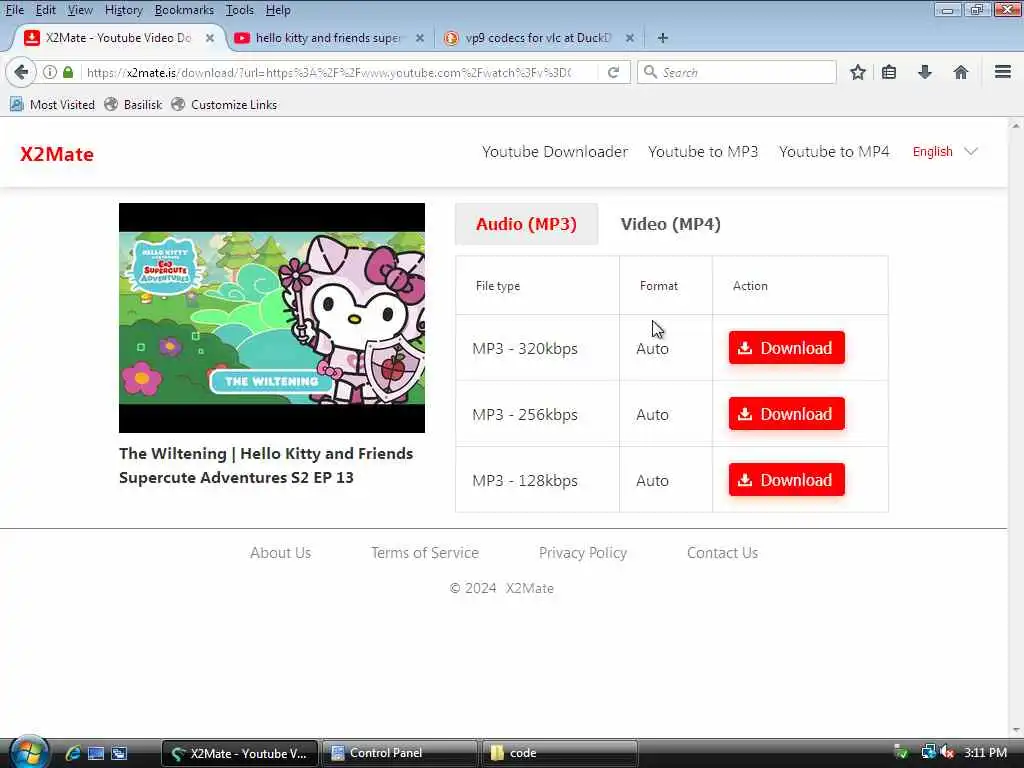The height and width of the screenshot is (768, 1024).
Task: Go to the home page icon
Action: (960, 72)
